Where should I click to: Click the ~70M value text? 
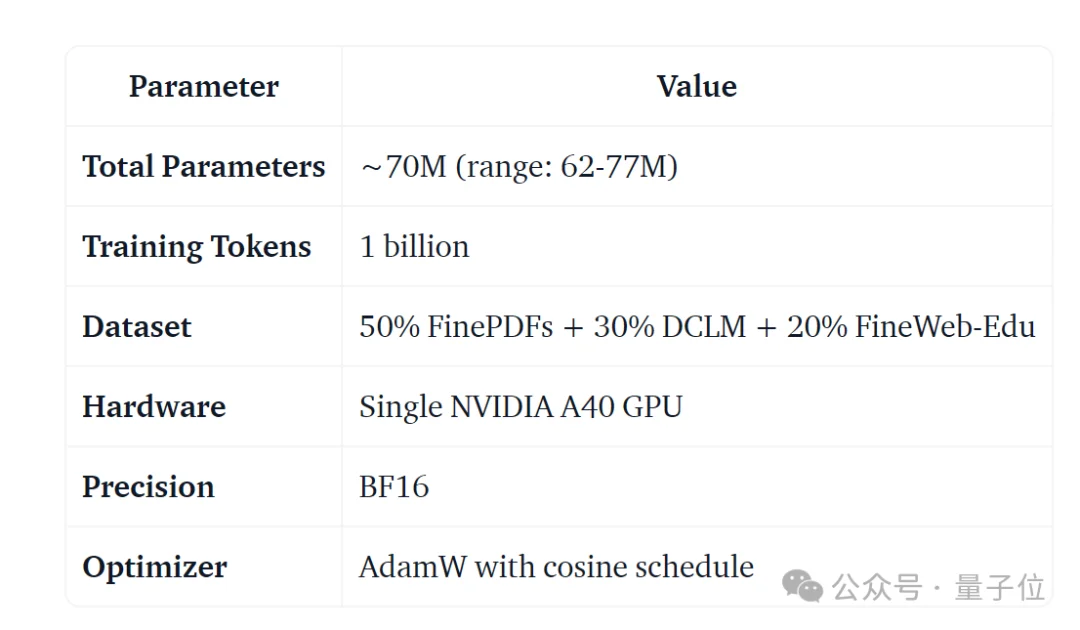tap(403, 167)
